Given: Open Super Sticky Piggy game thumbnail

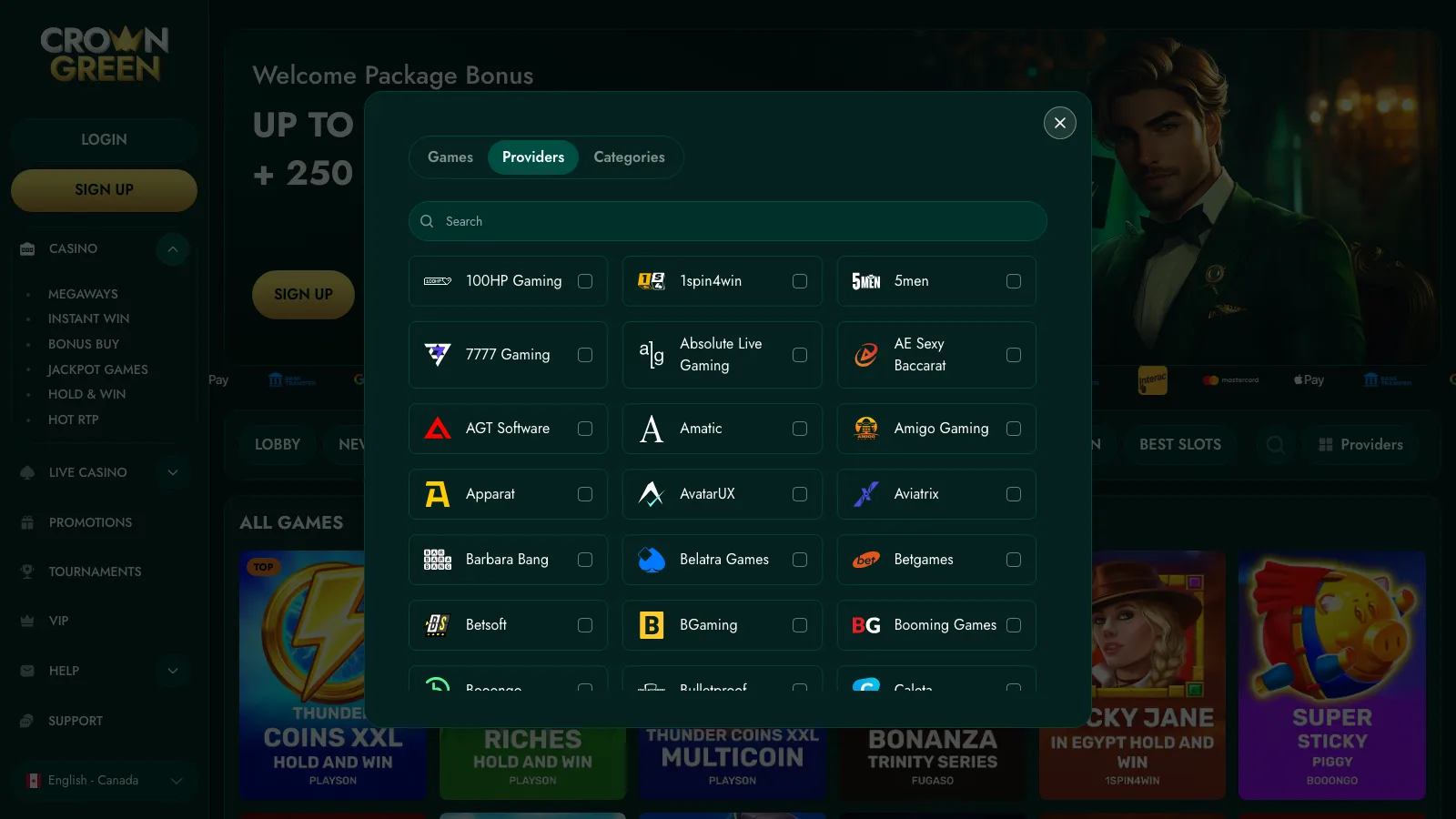Looking at the screenshot, I should (1331, 675).
